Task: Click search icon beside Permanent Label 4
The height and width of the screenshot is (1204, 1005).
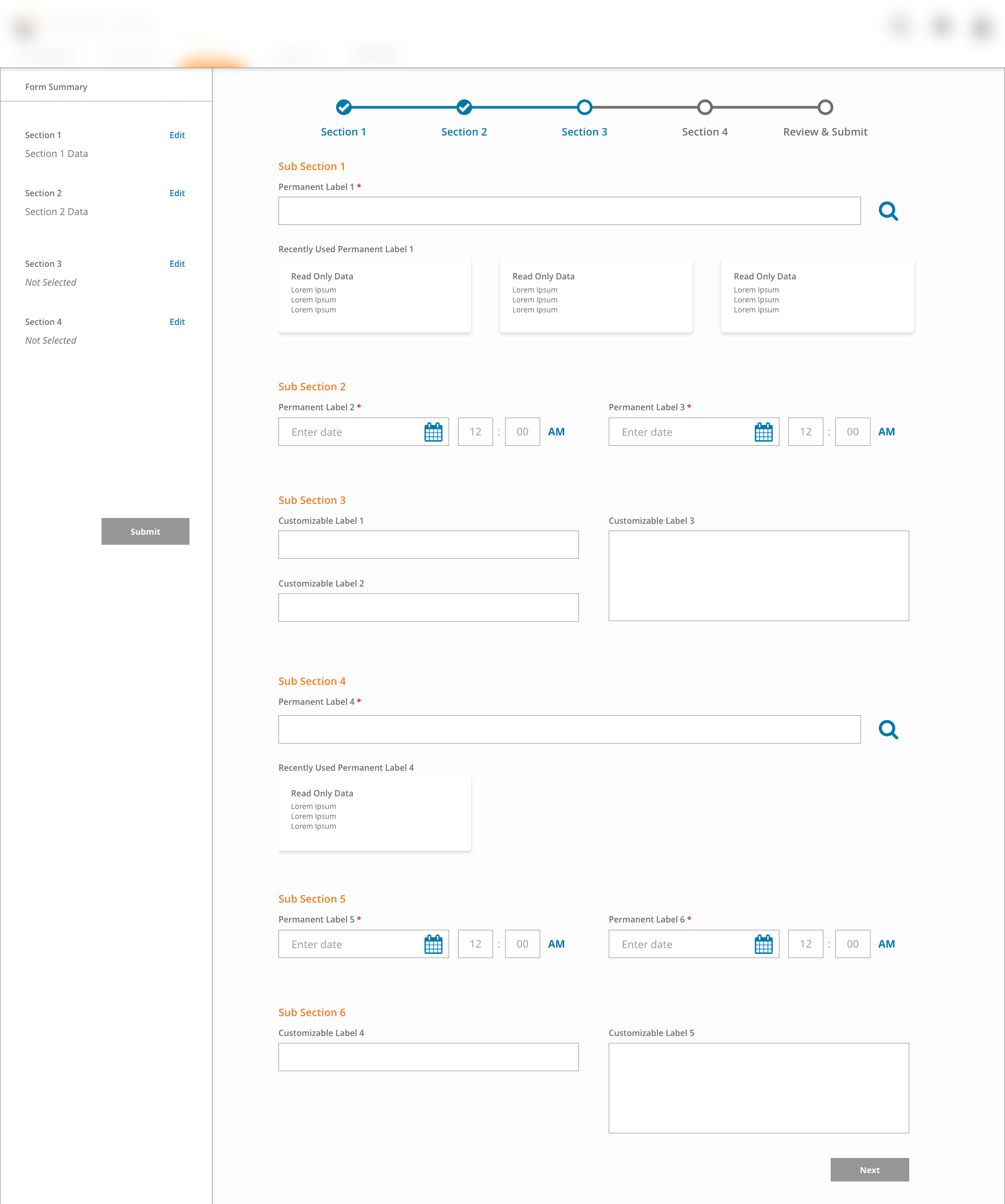Action: [888, 729]
